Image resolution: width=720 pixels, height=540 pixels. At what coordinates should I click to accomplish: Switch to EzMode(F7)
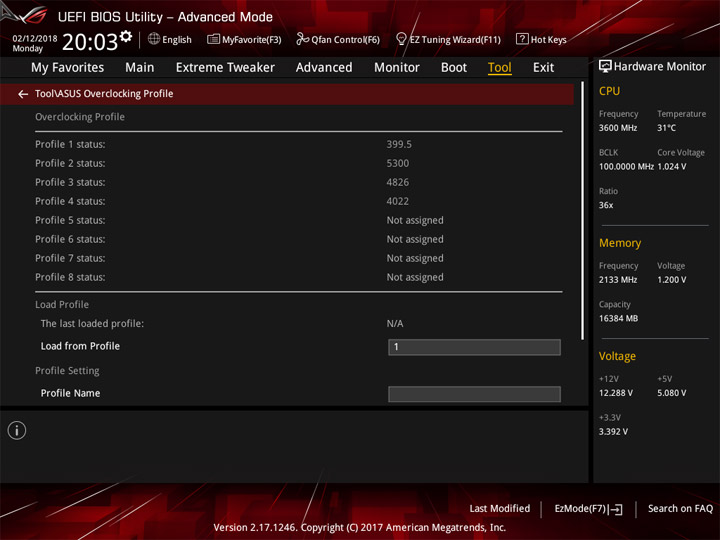[581, 509]
